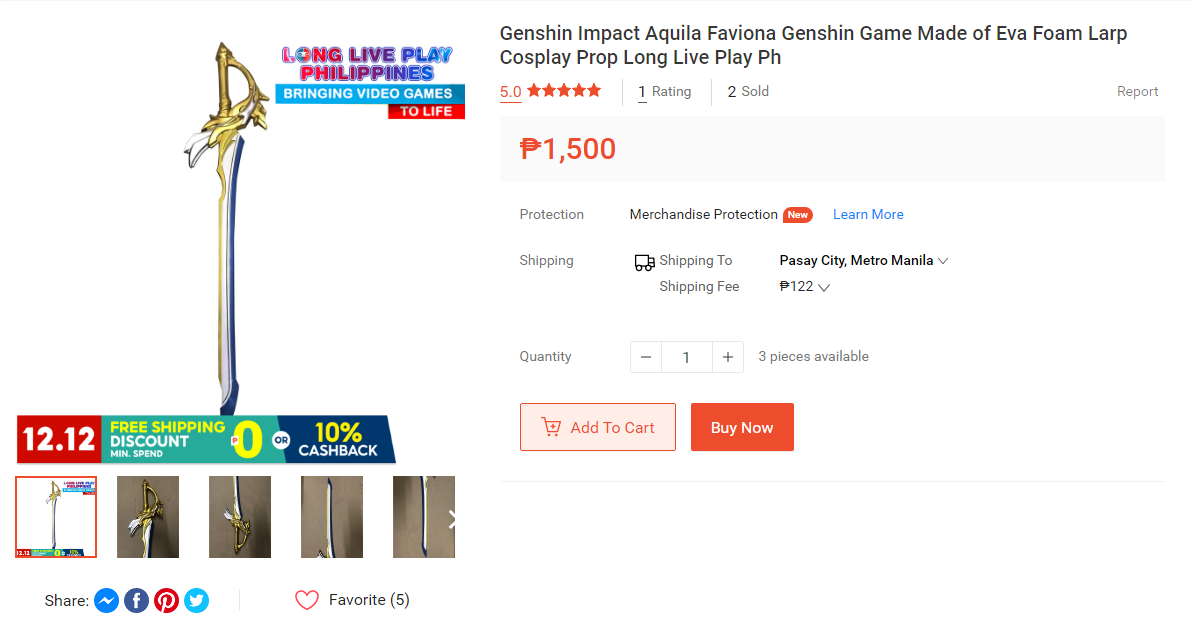The height and width of the screenshot is (625, 1193).
Task: Show next thumbnails with right arrow
Action: 452,518
